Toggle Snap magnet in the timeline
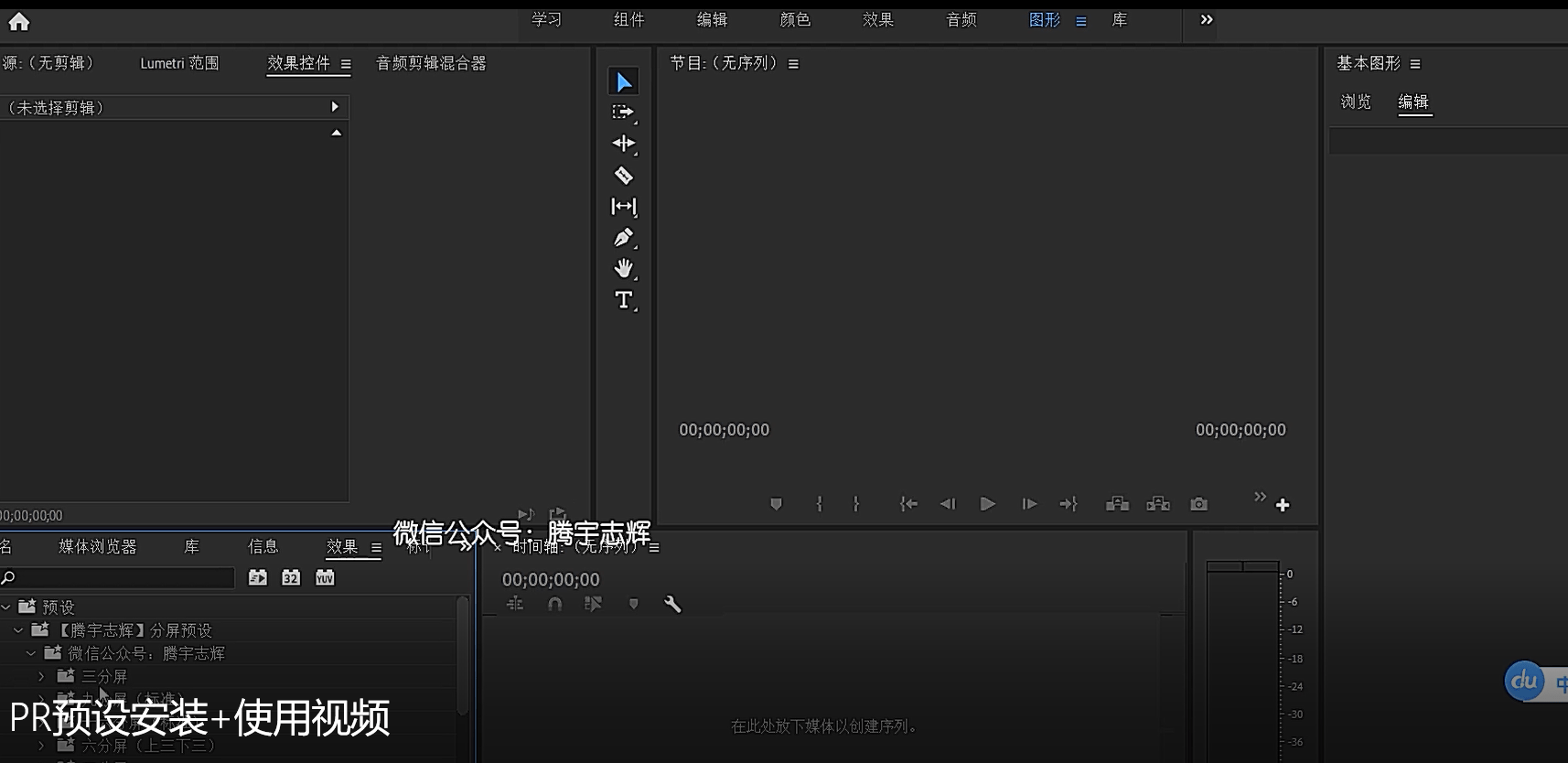Screen dimensions: 1568x763 (x=554, y=604)
